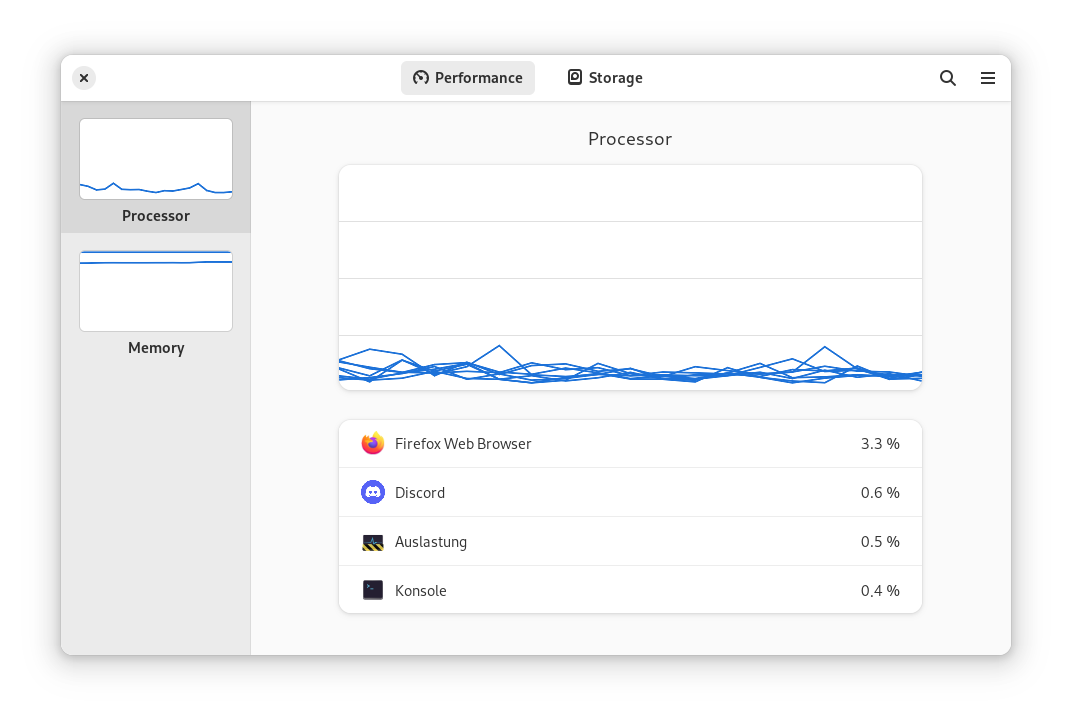Select the Processor graph thumbnail
Viewport: 1072px width, 722px height.
pyautogui.click(x=156, y=159)
